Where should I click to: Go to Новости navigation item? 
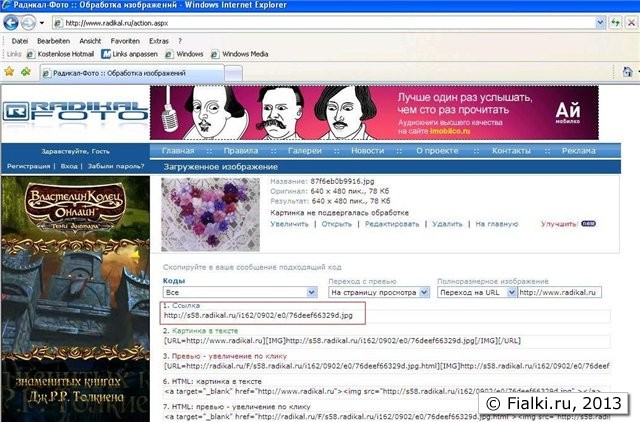[x=367, y=151]
